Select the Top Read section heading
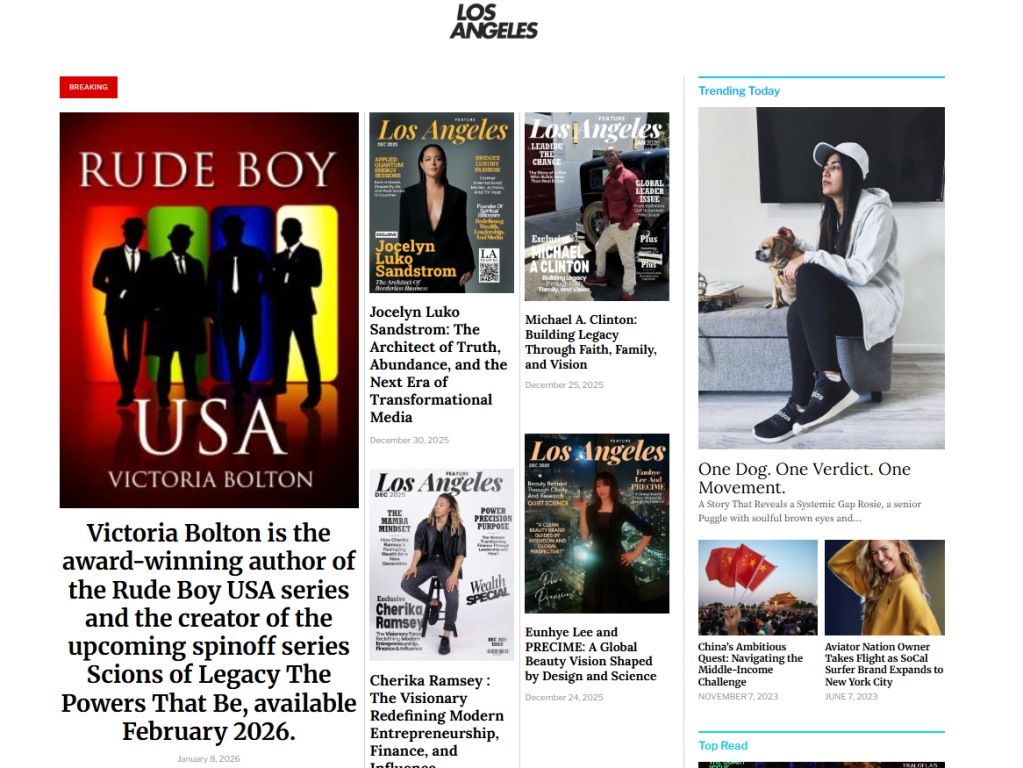Viewport: 1023px width, 768px height. pos(723,746)
